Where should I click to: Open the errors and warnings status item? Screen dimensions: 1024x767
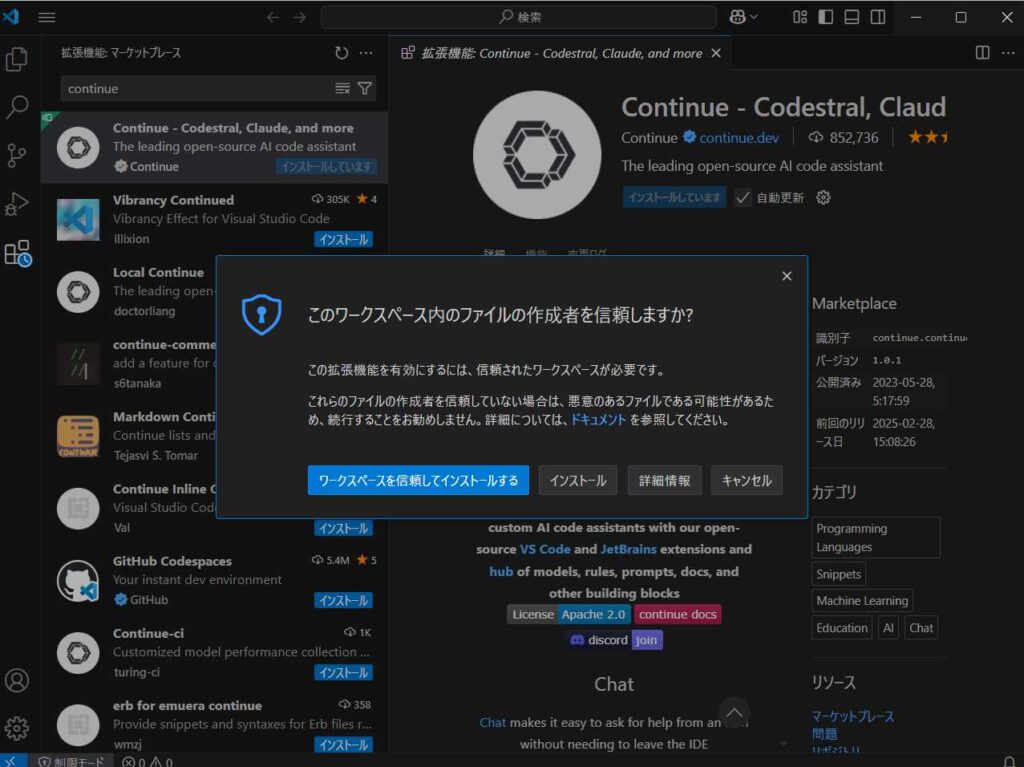tap(148, 761)
